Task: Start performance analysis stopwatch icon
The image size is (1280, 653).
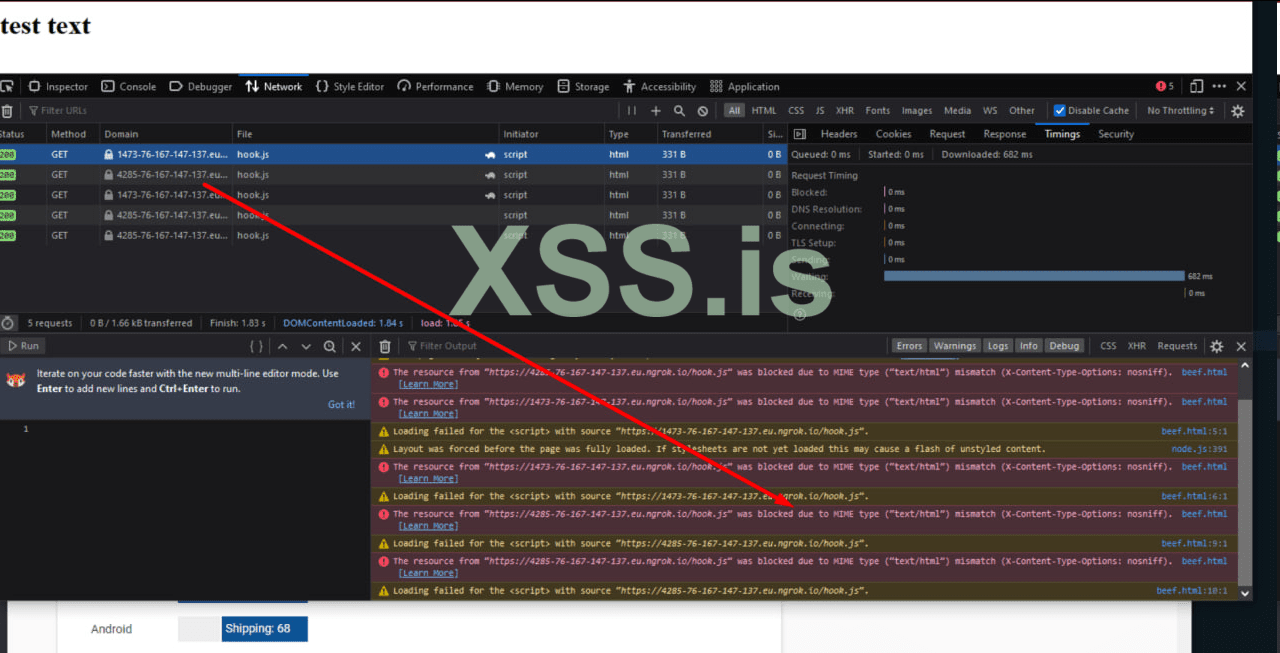Action: click(x=8, y=323)
